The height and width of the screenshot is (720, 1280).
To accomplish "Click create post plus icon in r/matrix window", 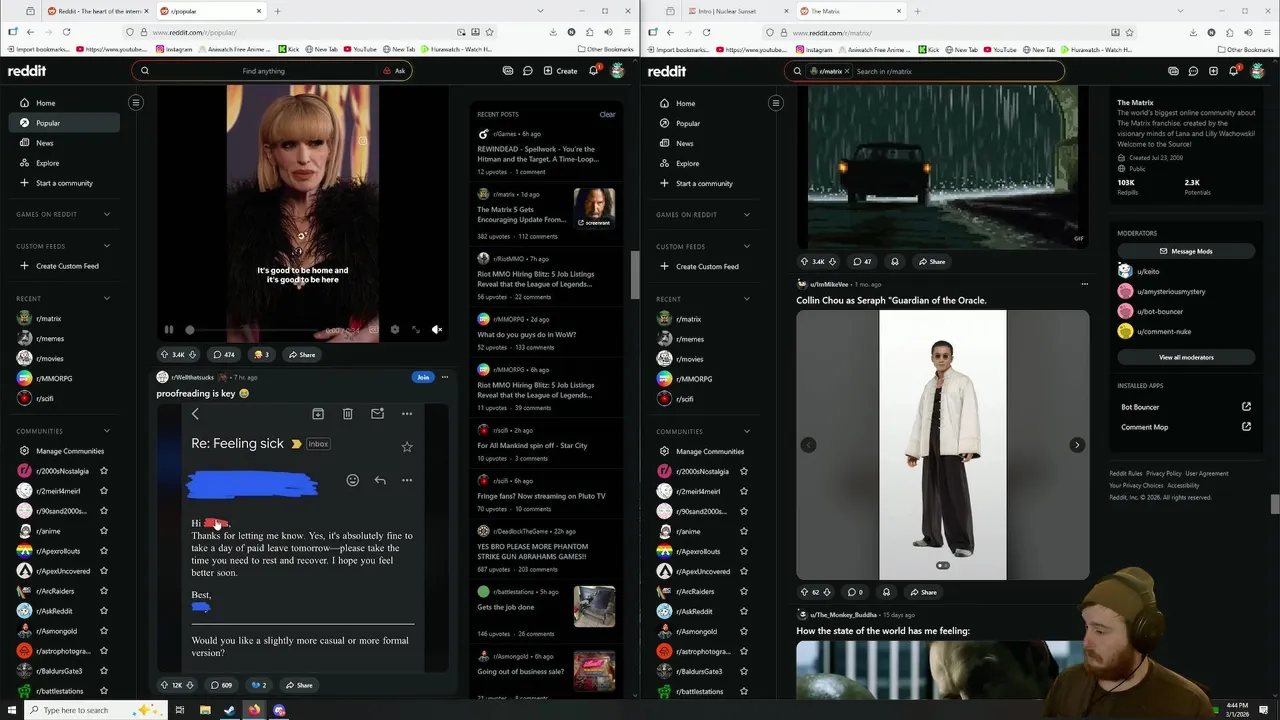I will pyautogui.click(x=1213, y=71).
